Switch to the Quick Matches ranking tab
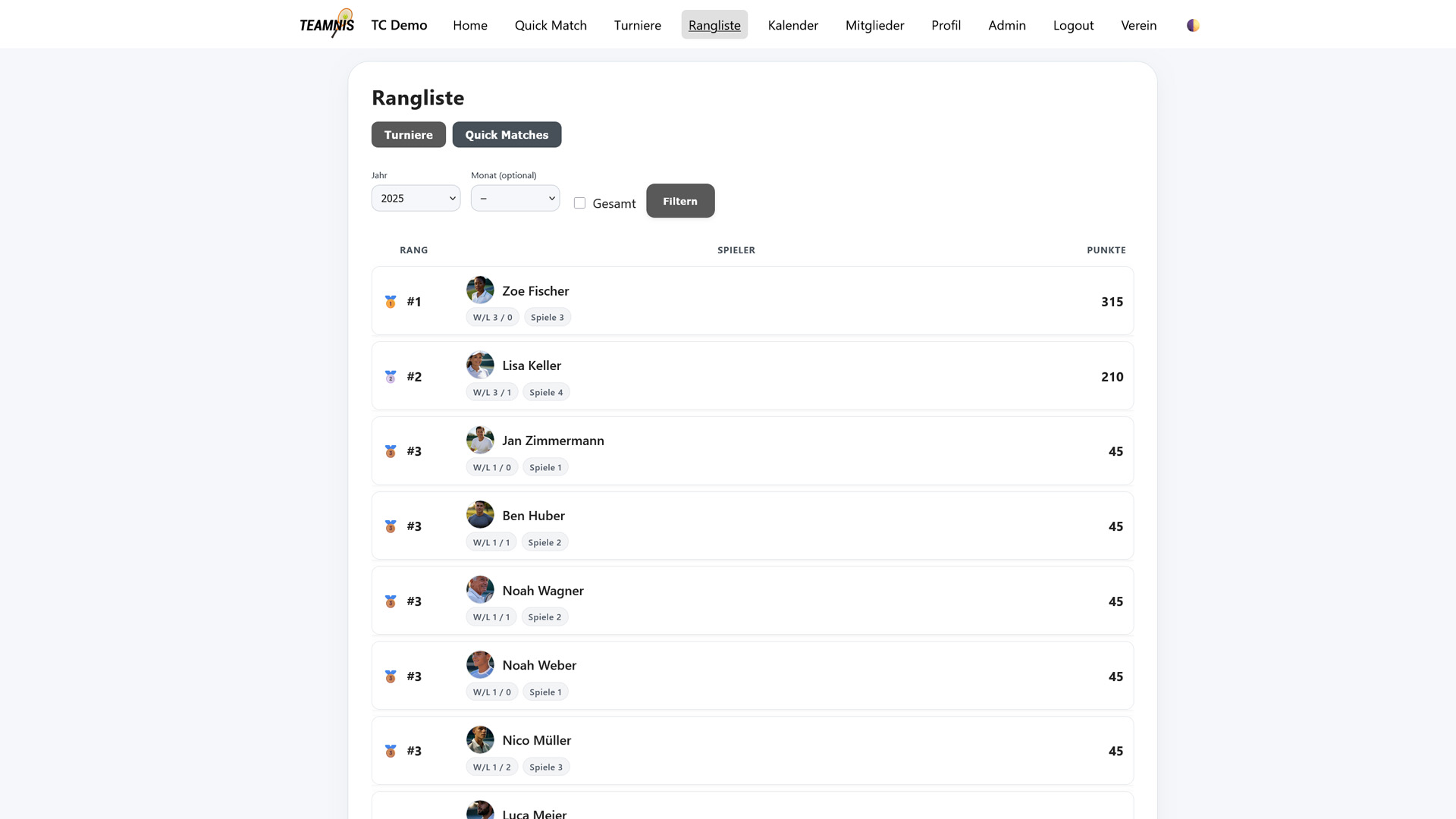The height and width of the screenshot is (819, 1456). (x=507, y=135)
